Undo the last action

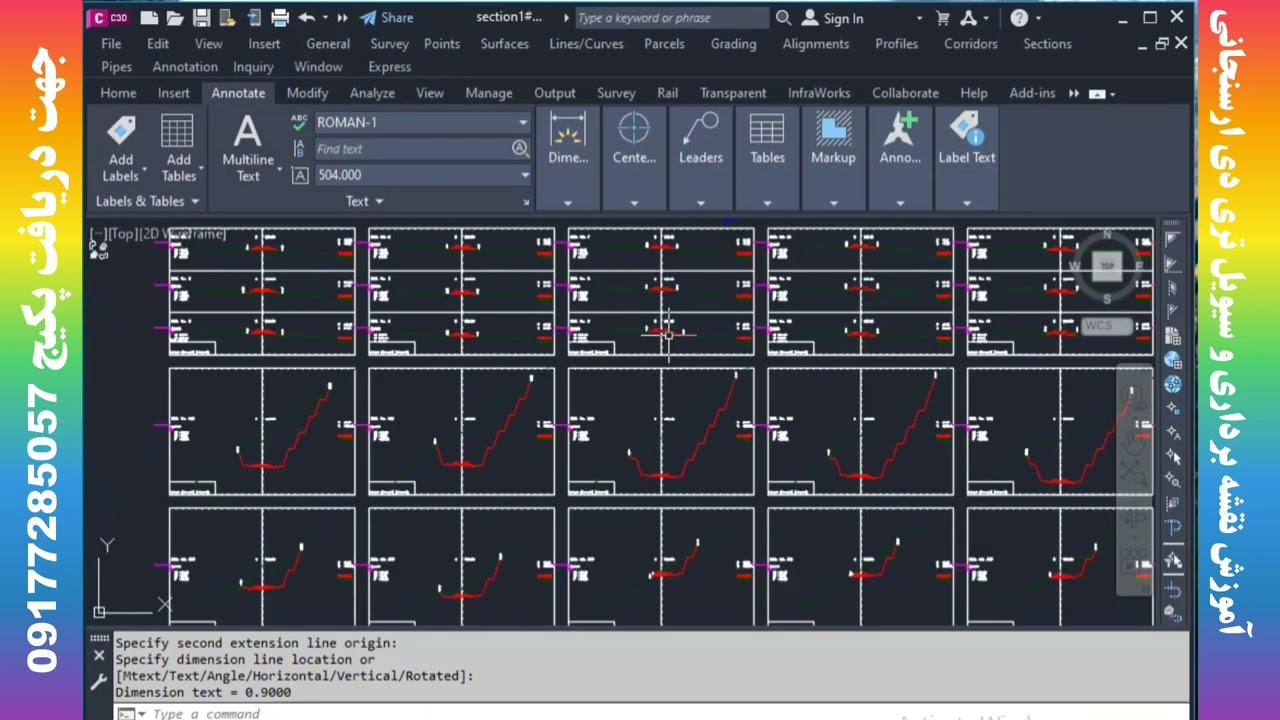(306, 18)
